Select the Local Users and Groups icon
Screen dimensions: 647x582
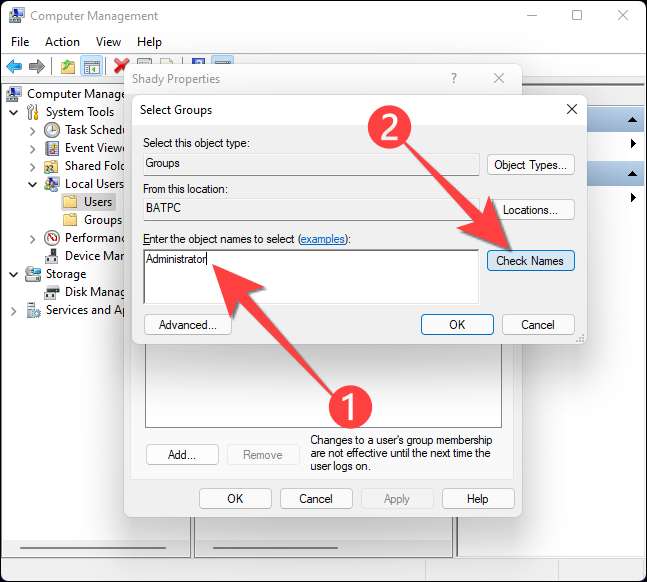point(52,184)
